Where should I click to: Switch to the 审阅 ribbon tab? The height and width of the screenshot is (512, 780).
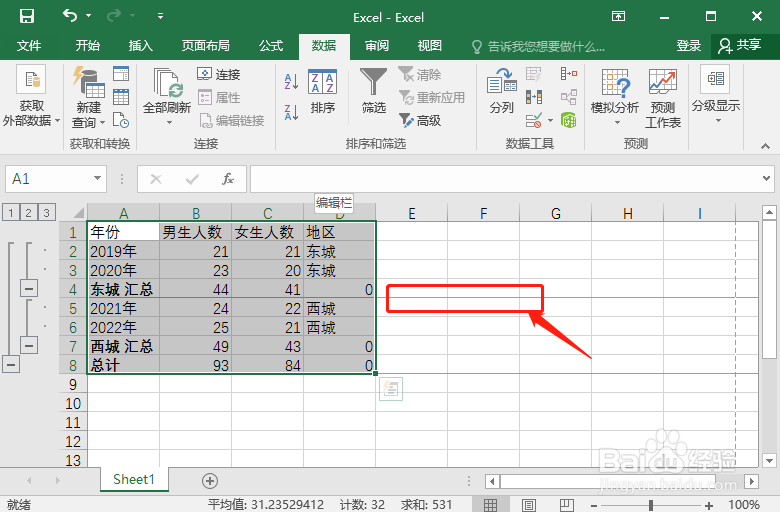point(377,46)
